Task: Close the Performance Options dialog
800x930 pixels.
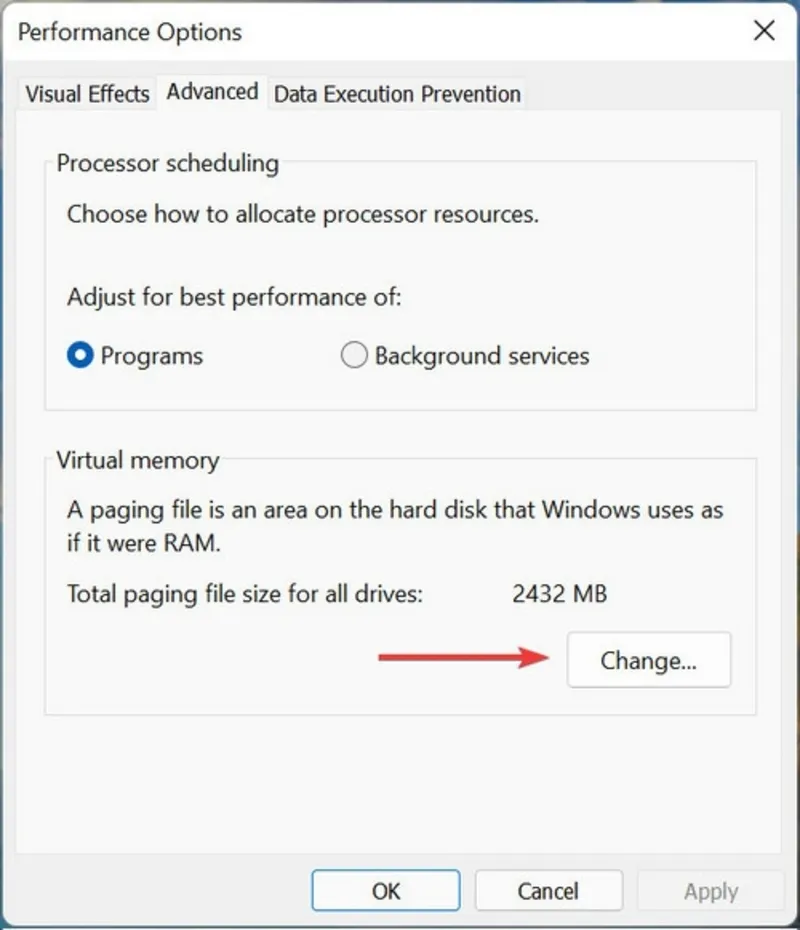Action: pos(764,31)
